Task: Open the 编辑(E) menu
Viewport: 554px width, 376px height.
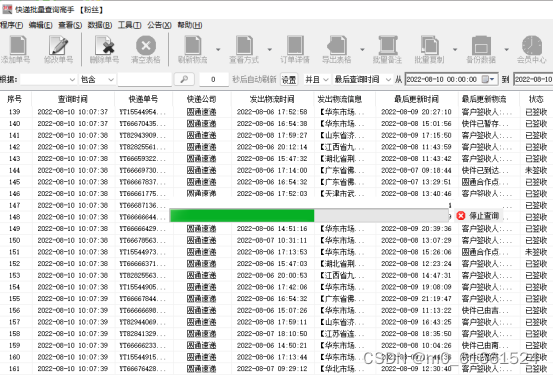Action: point(41,25)
